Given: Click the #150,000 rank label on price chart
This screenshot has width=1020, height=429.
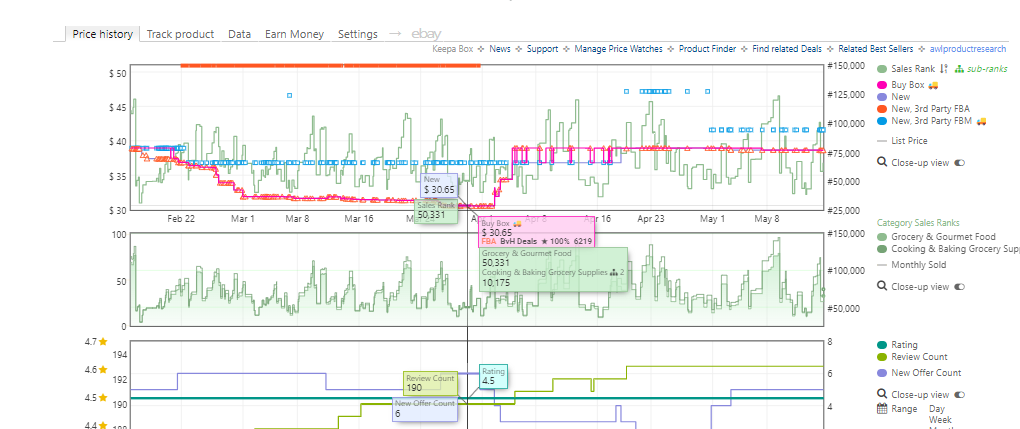Looking at the screenshot, I should click(846, 66).
